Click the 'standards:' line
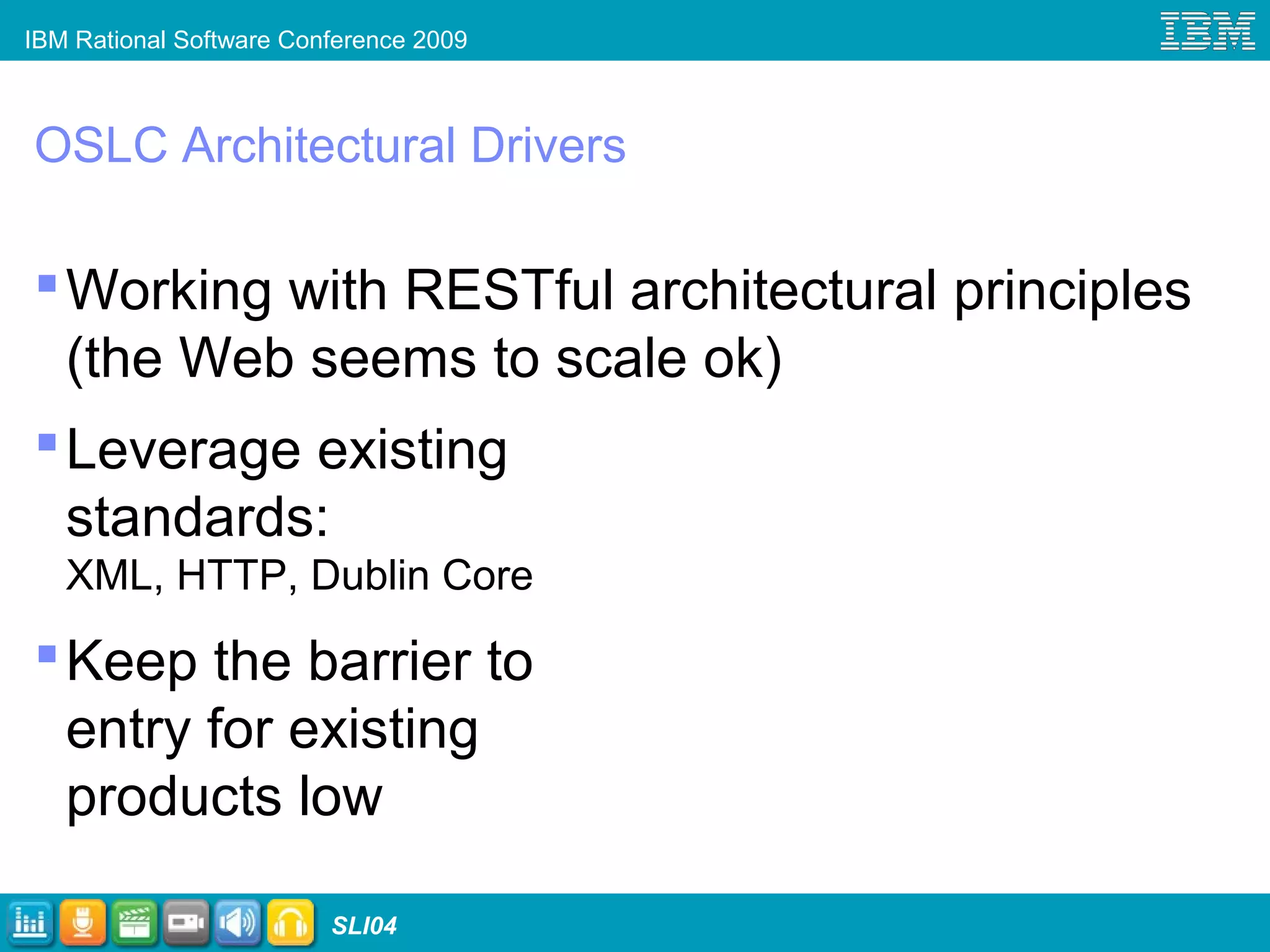Viewport: 1270px width, 952px height. click(197, 517)
